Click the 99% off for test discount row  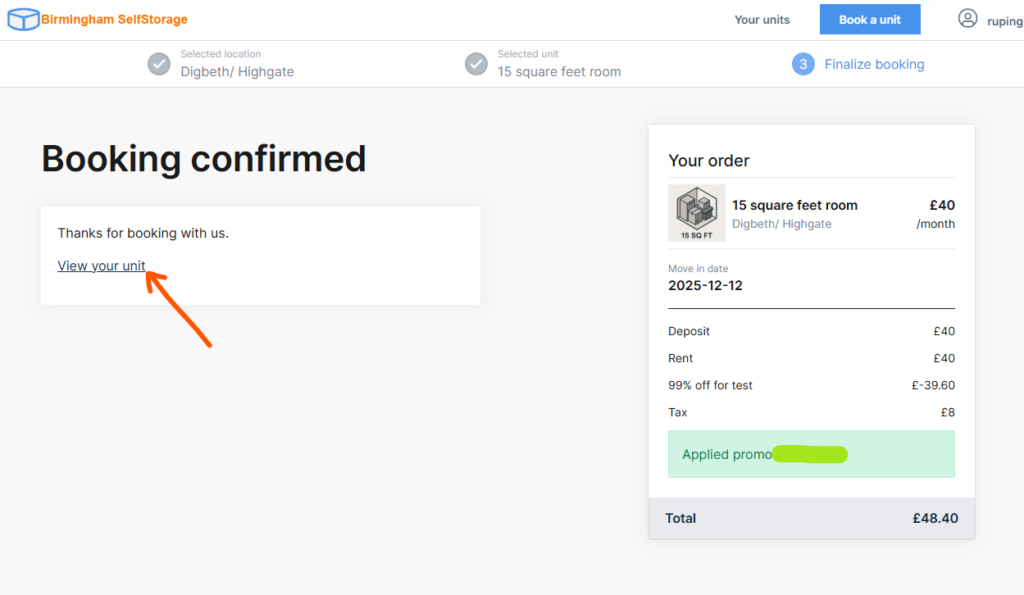point(810,384)
